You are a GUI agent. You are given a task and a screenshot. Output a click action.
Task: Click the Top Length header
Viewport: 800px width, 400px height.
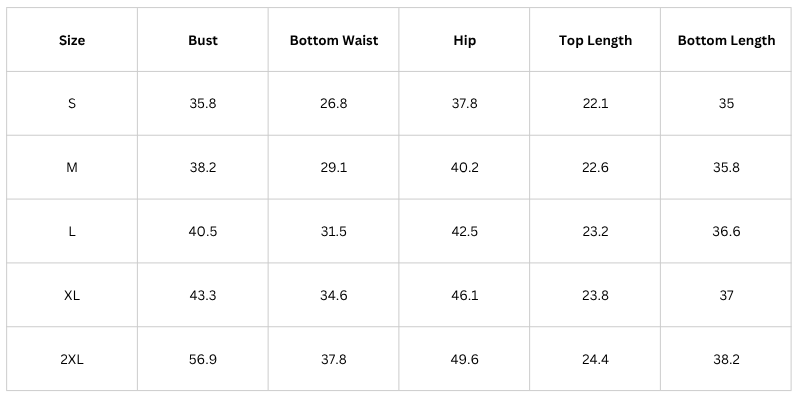595,40
